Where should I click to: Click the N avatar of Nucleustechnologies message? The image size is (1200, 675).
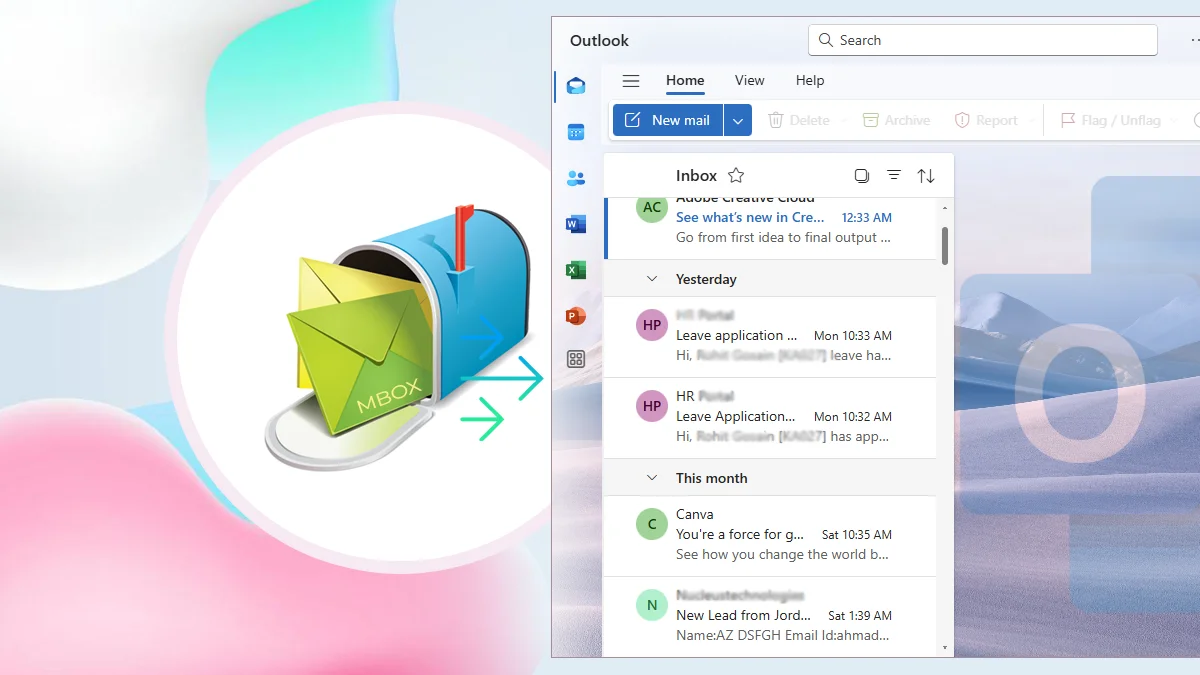[x=652, y=605]
